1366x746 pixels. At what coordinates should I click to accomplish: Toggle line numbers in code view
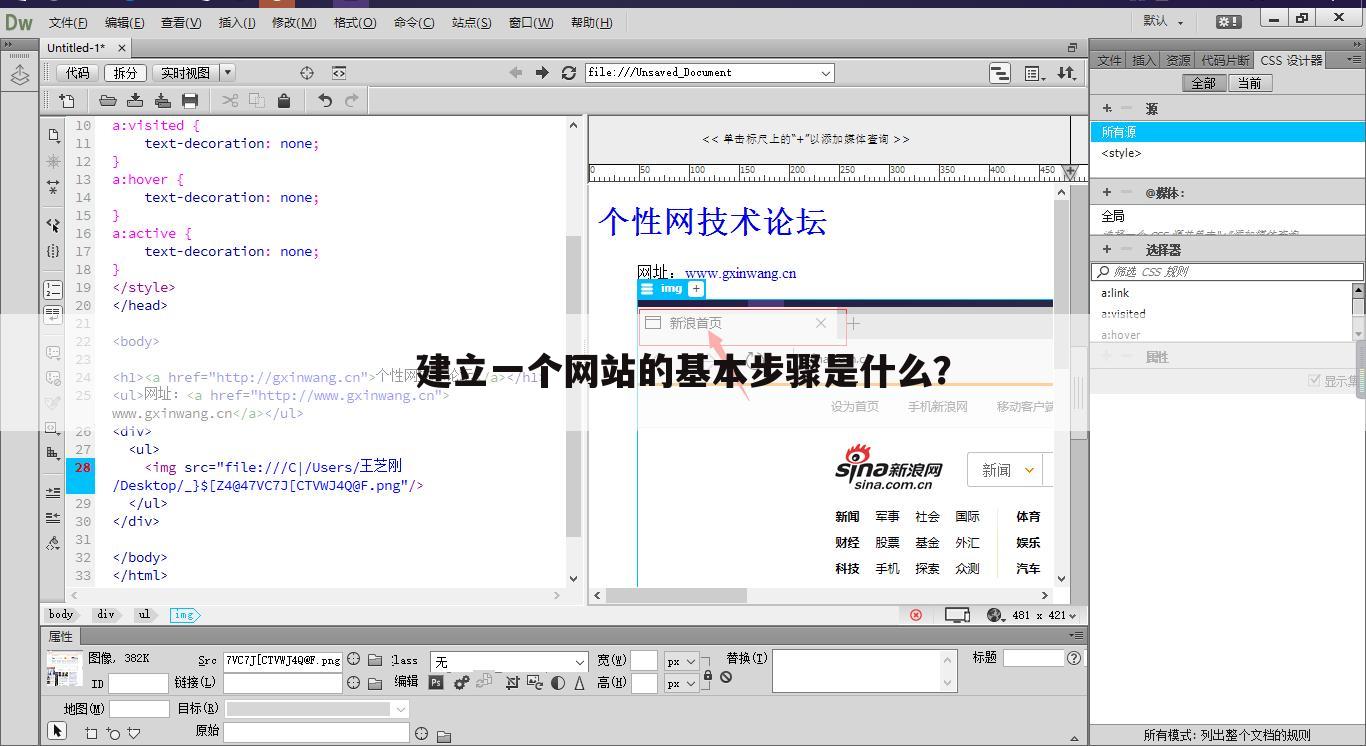pyautogui.click(x=53, y=289)
